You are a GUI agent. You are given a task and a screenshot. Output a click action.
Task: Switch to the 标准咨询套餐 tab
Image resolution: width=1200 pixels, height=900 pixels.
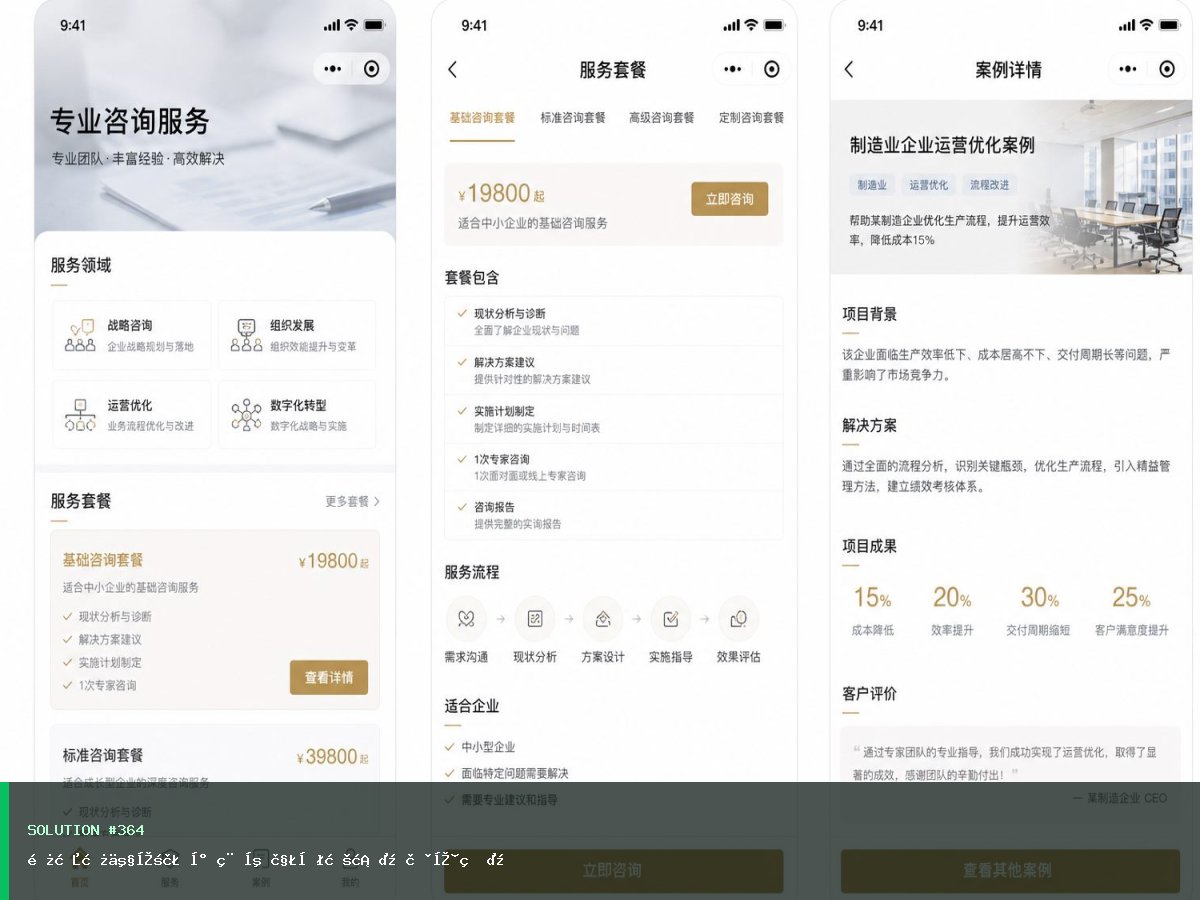(573, 117)
